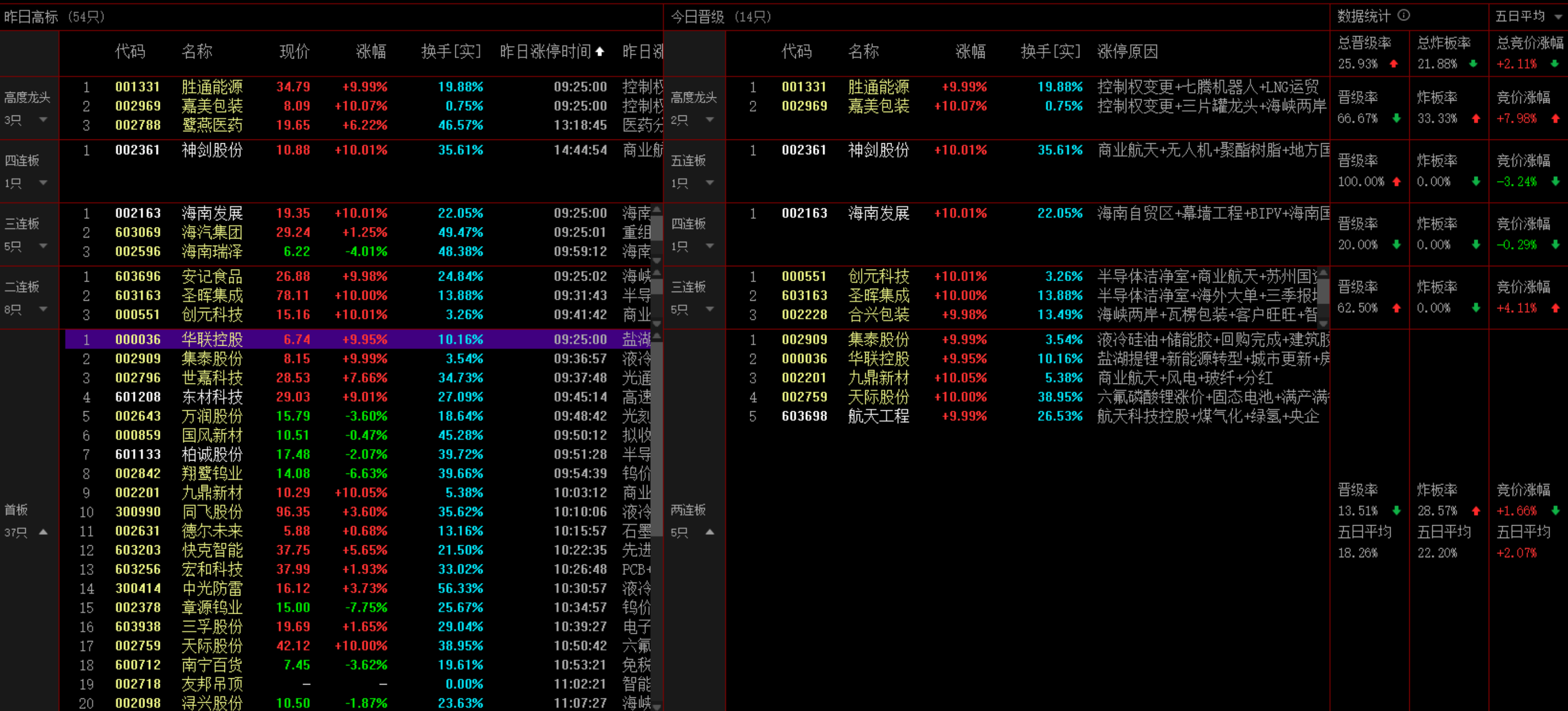Click the red arrow beside 五连板 晋级率 100.00%

click(1396, 182)
